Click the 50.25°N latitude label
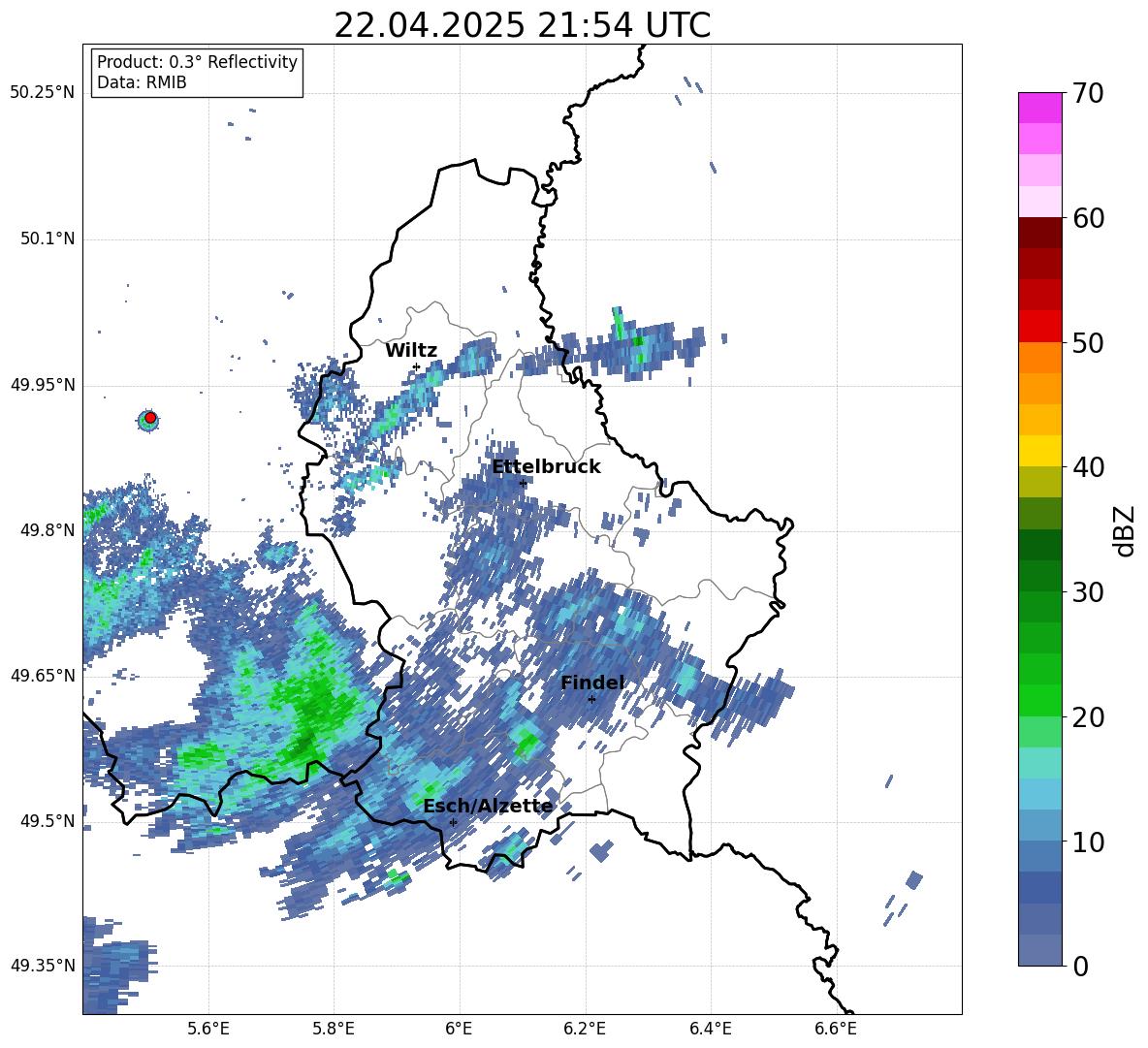The height and width of the screenshot is (1048, 1148). (x=43, y=93)
